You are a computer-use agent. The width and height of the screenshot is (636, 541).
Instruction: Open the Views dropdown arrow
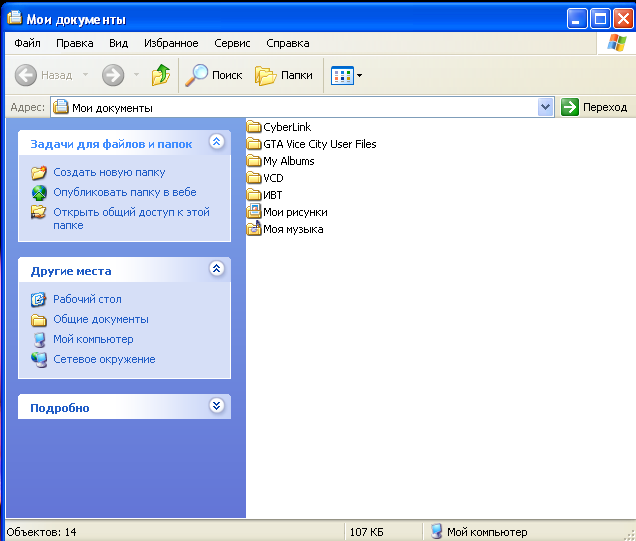359,75
